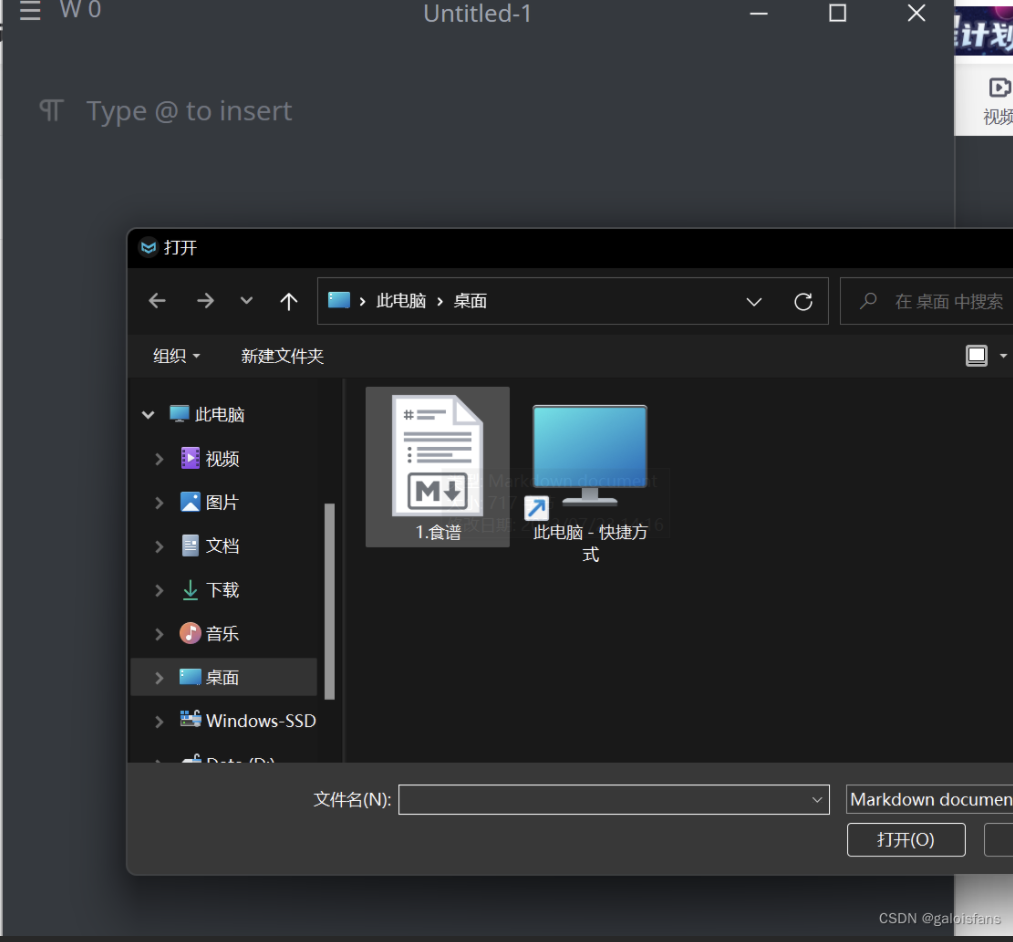
Task: Click 新建文件夹 to create folder
Action: click(x=282, y=356)
